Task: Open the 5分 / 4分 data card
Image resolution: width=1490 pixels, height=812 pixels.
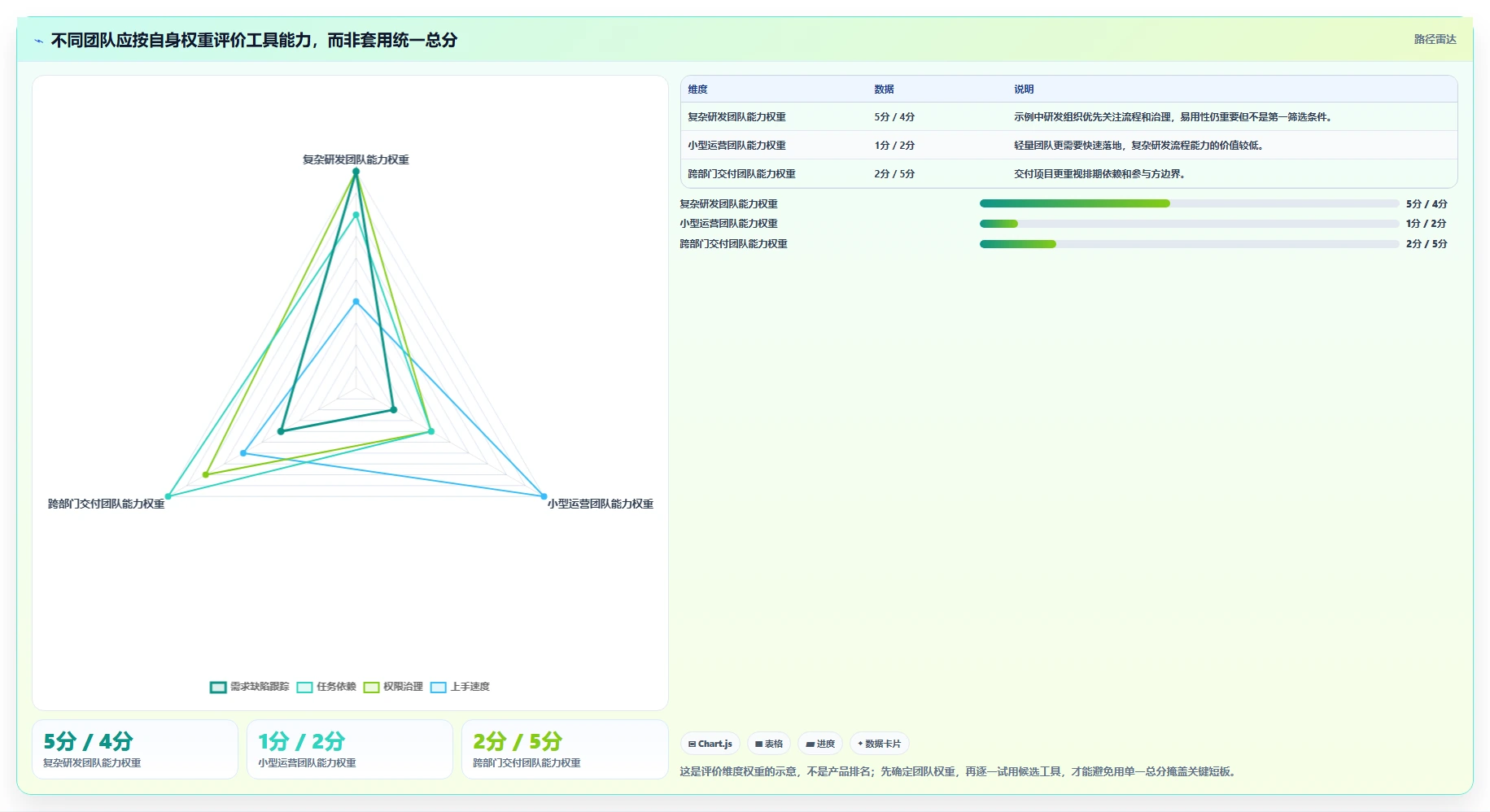Action: [135, 749]
